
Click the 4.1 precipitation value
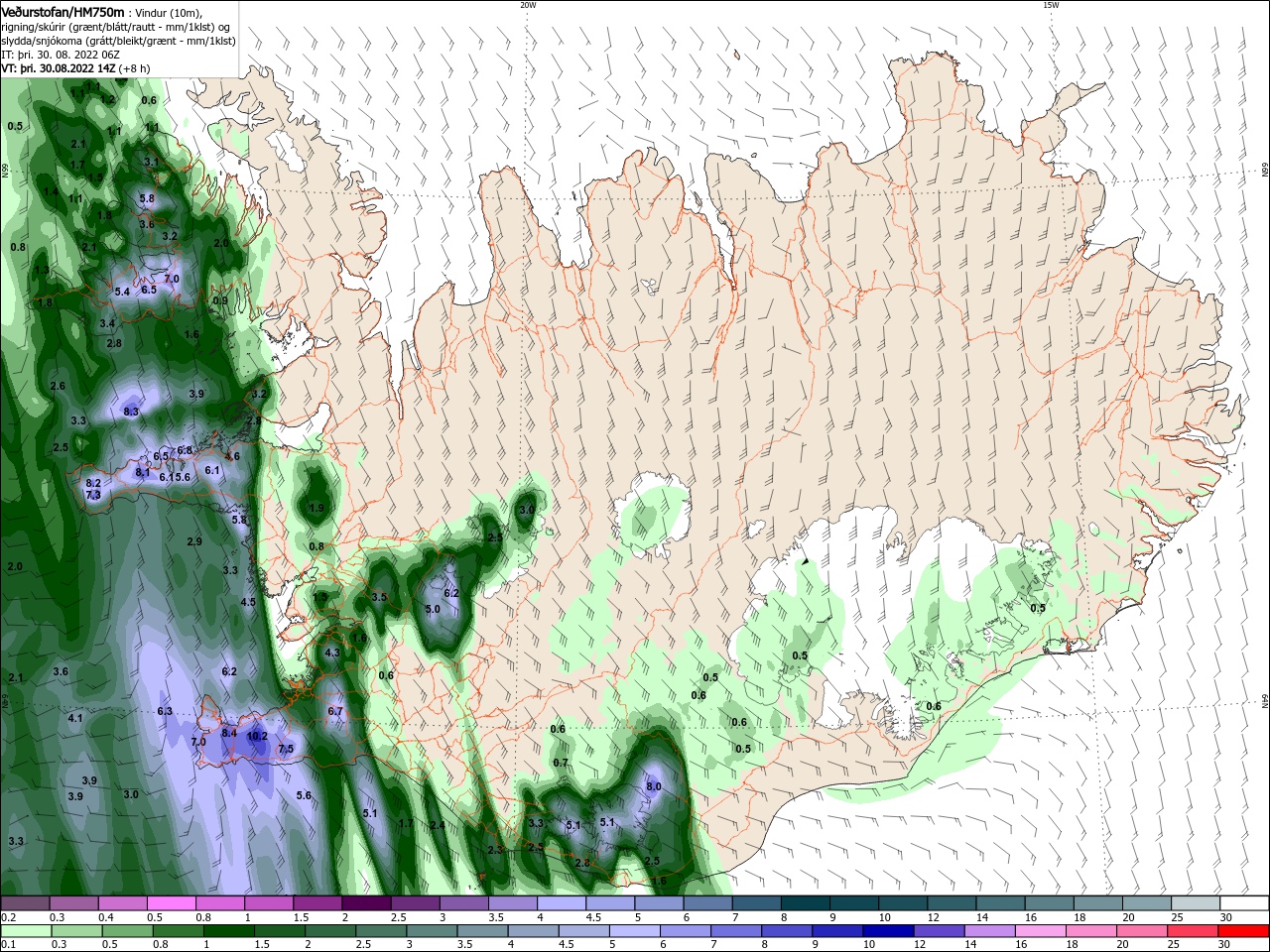click(75, 718)
